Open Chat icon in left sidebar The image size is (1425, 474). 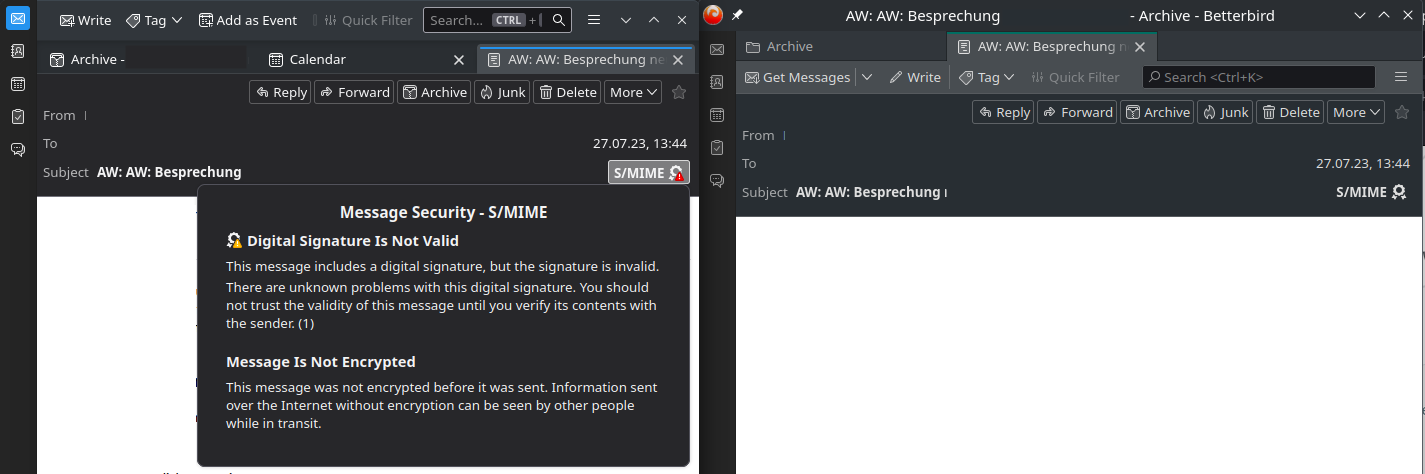(x=18, y=149)
